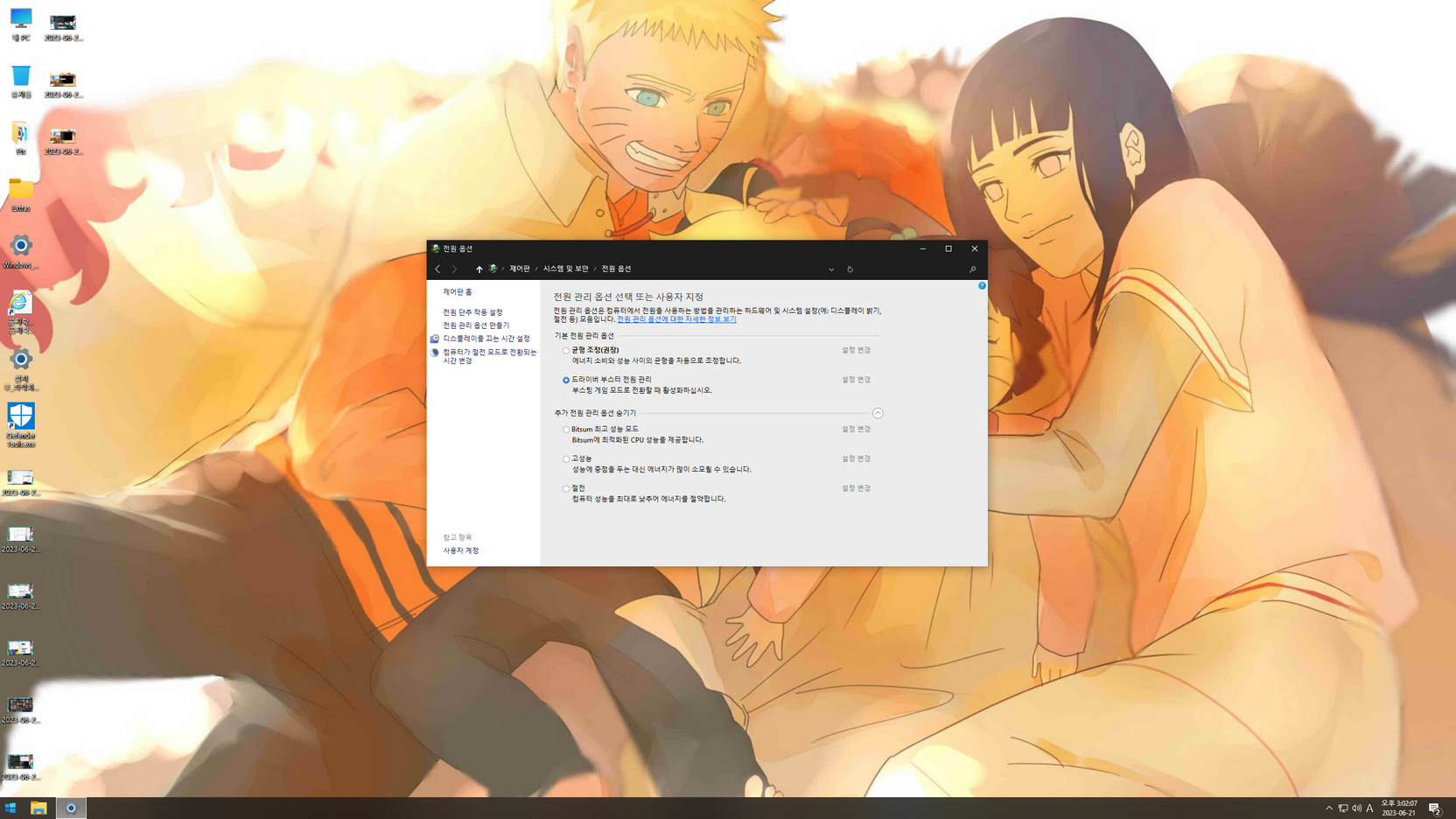Click 설정 변경 for 균형 조정 plan

(856, 350)
